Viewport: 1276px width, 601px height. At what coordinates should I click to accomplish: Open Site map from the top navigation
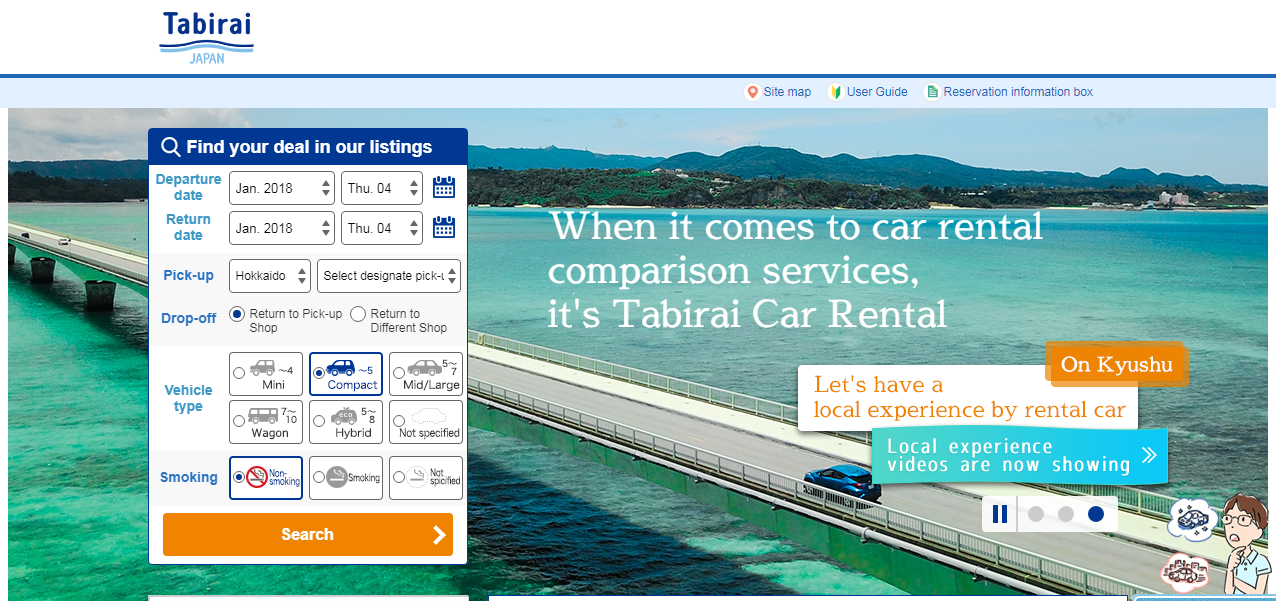[785, 91]
